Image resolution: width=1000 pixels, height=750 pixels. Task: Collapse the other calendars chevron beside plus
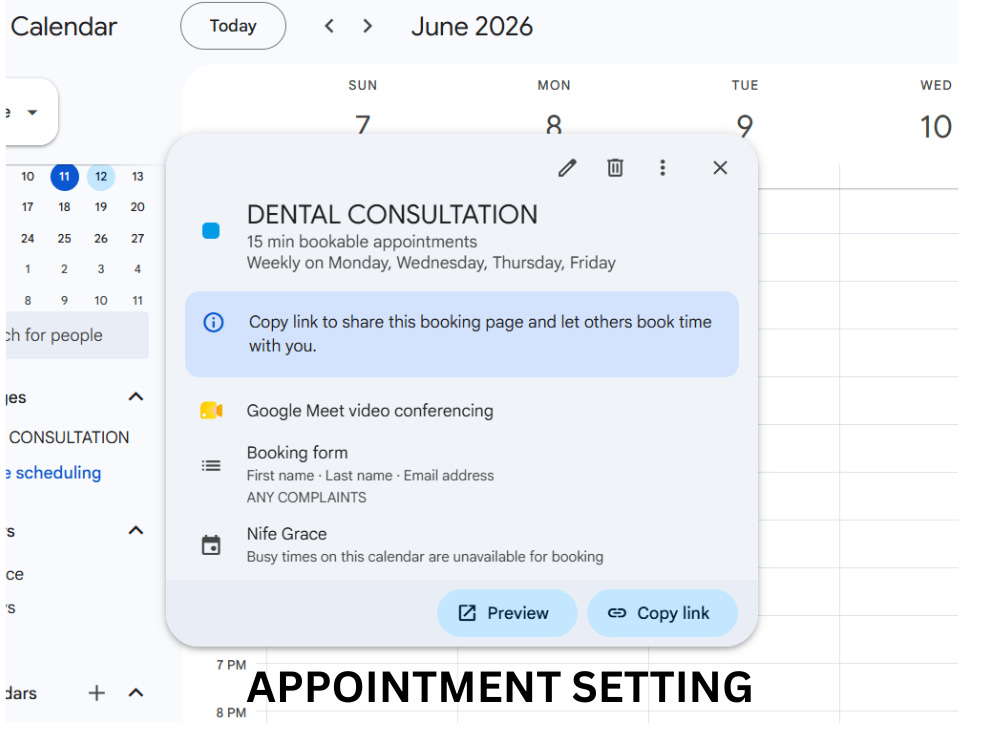pos(136,693)
